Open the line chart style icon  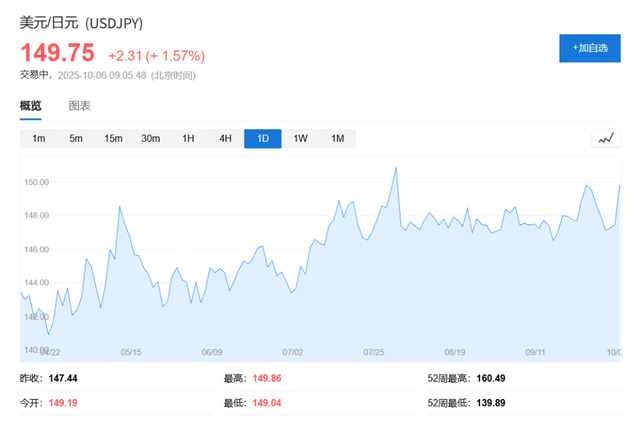tap(605, 138)
